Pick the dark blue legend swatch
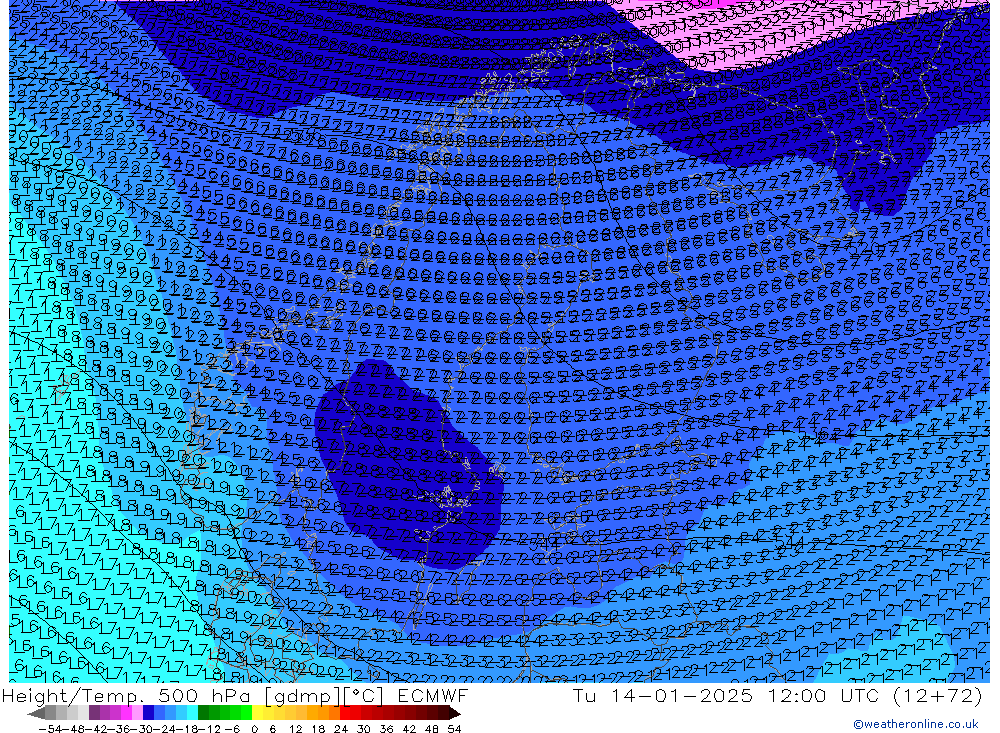 [x=148, y=713]
